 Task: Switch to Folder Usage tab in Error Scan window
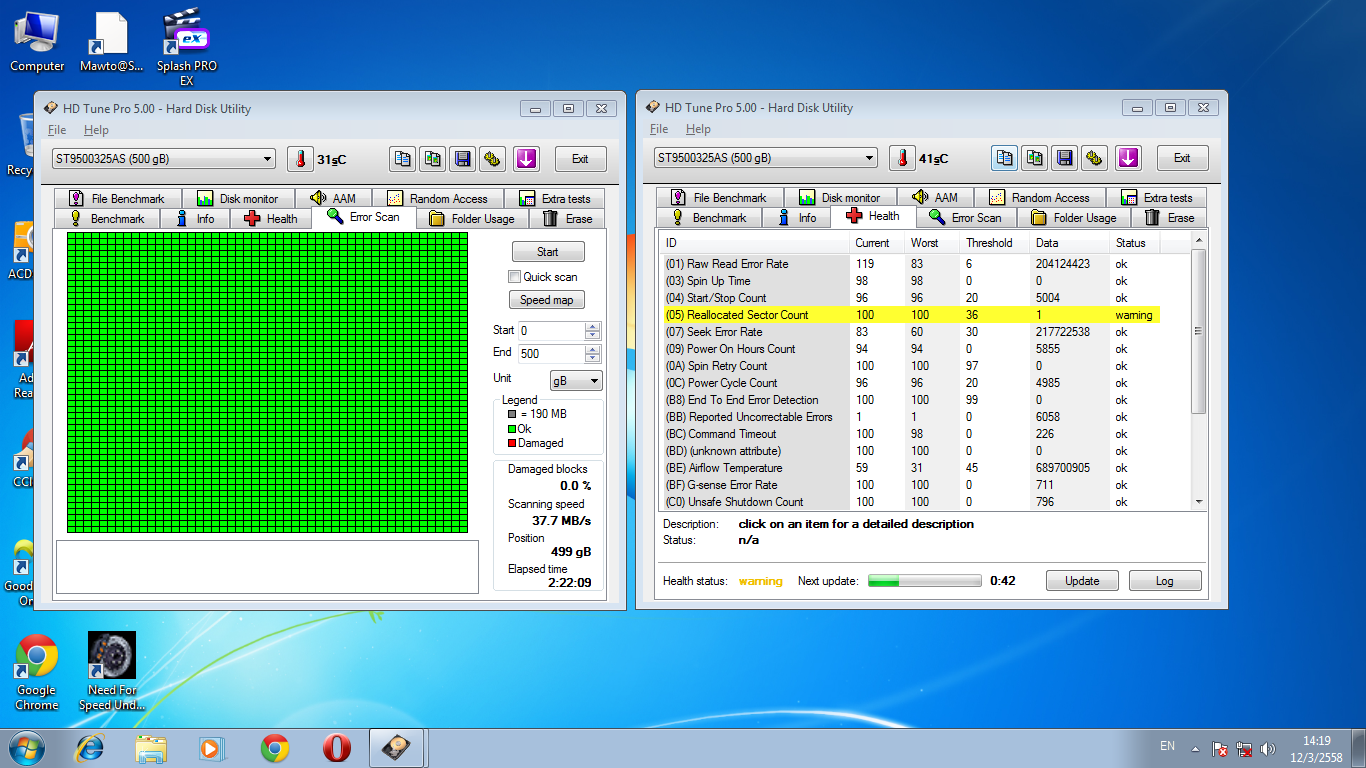472,219
